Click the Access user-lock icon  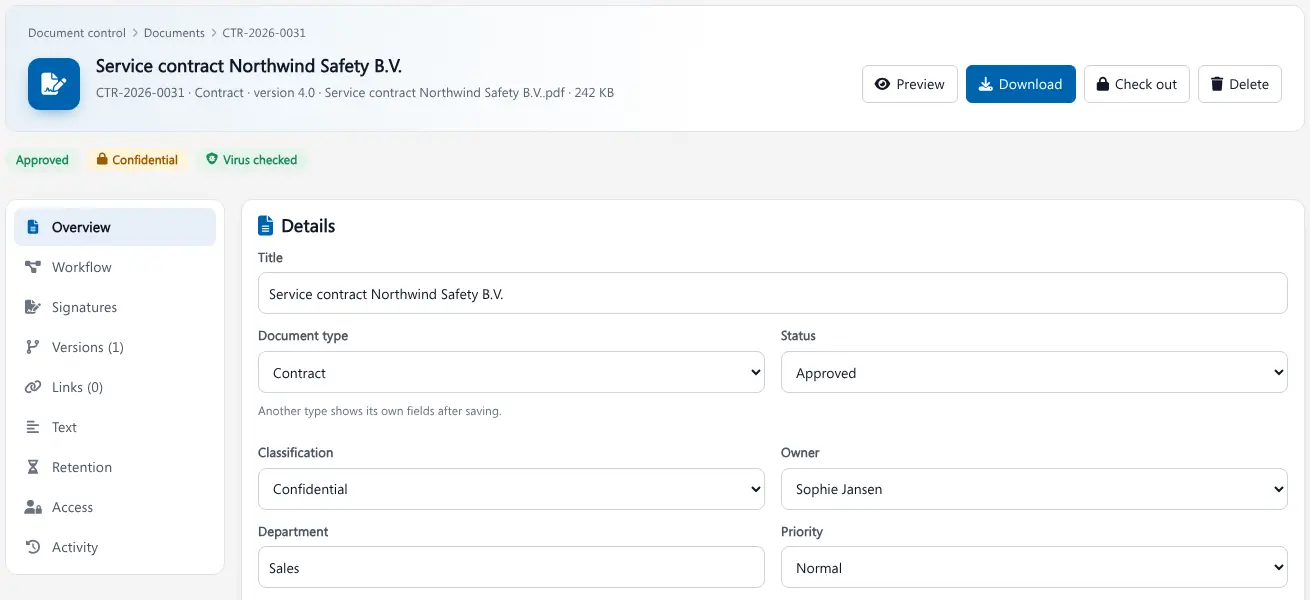point(33,507)
